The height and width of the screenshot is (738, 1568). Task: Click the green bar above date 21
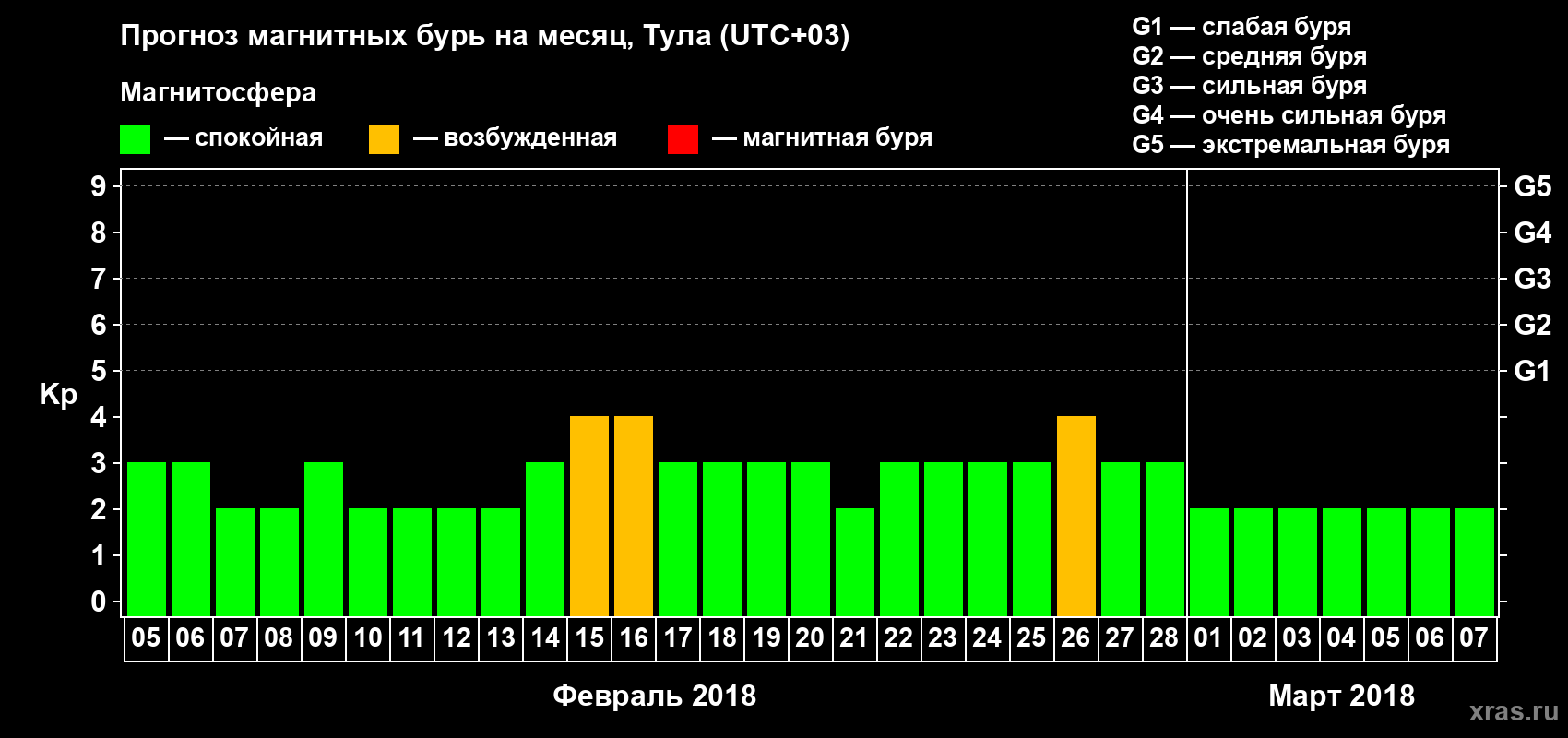tap(855, 562)
